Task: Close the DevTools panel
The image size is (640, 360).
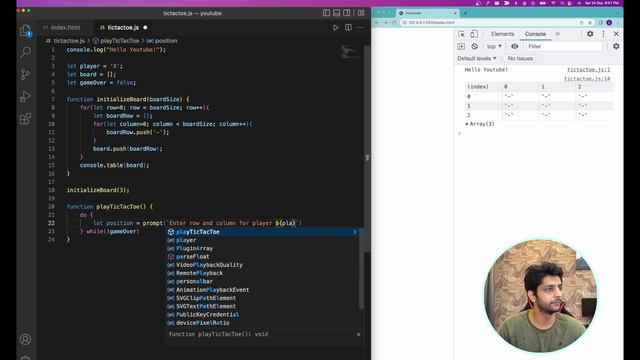Action: [616, 34]
